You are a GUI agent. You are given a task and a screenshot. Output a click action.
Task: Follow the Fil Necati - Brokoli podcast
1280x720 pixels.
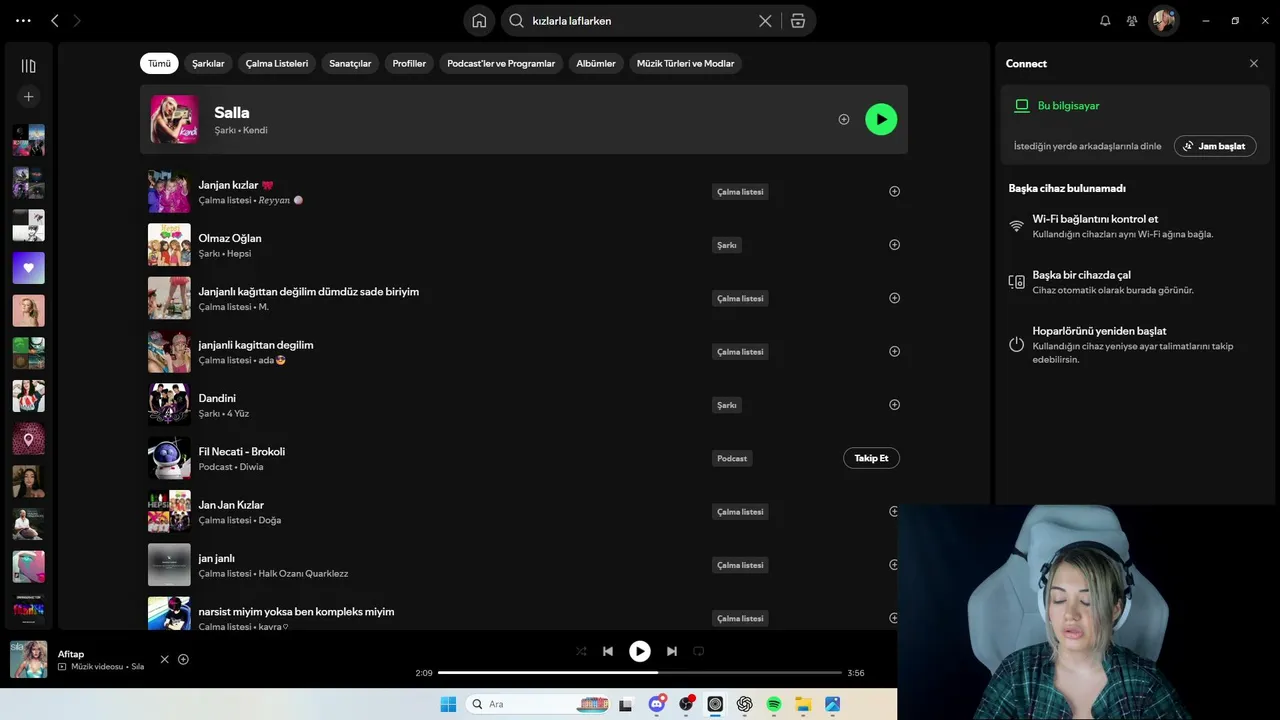[x=871, y=458]
